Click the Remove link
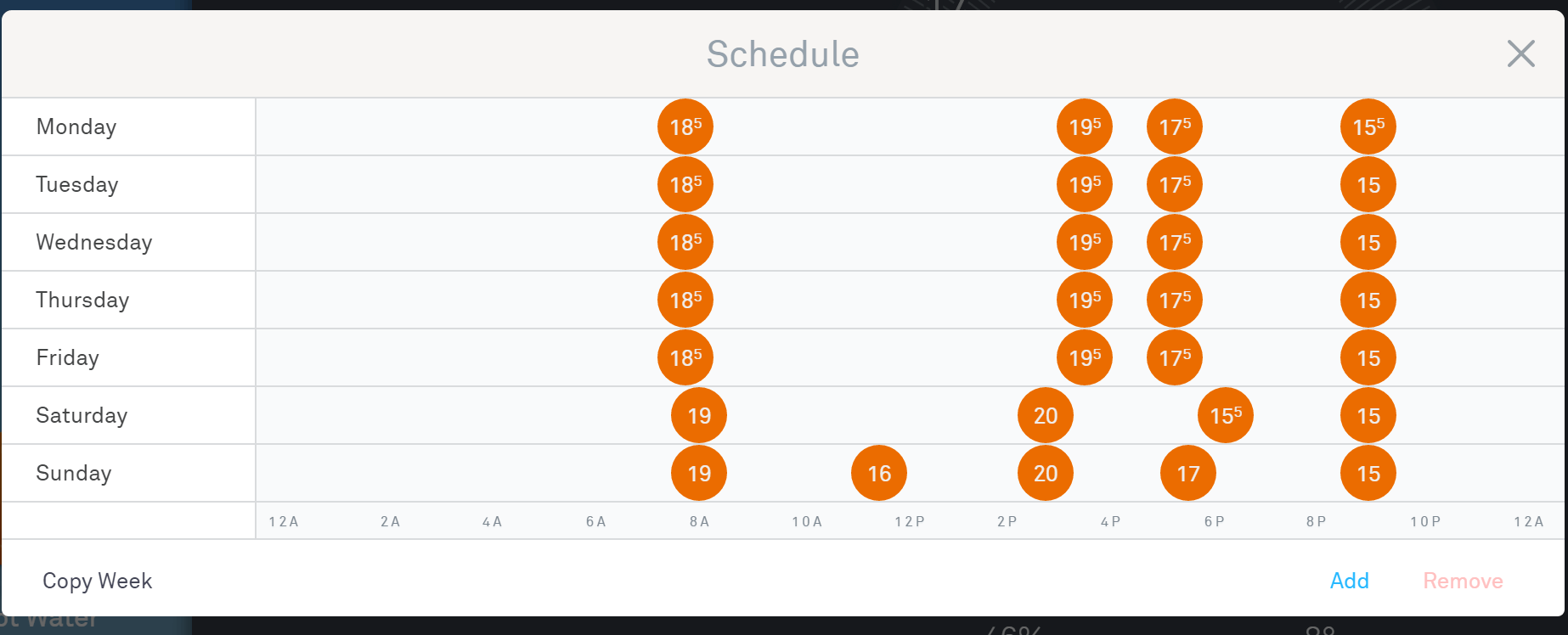Image resolution: width=1568 pixels, height=635 pixels. pyautogui.click(x=1463, y=581)
